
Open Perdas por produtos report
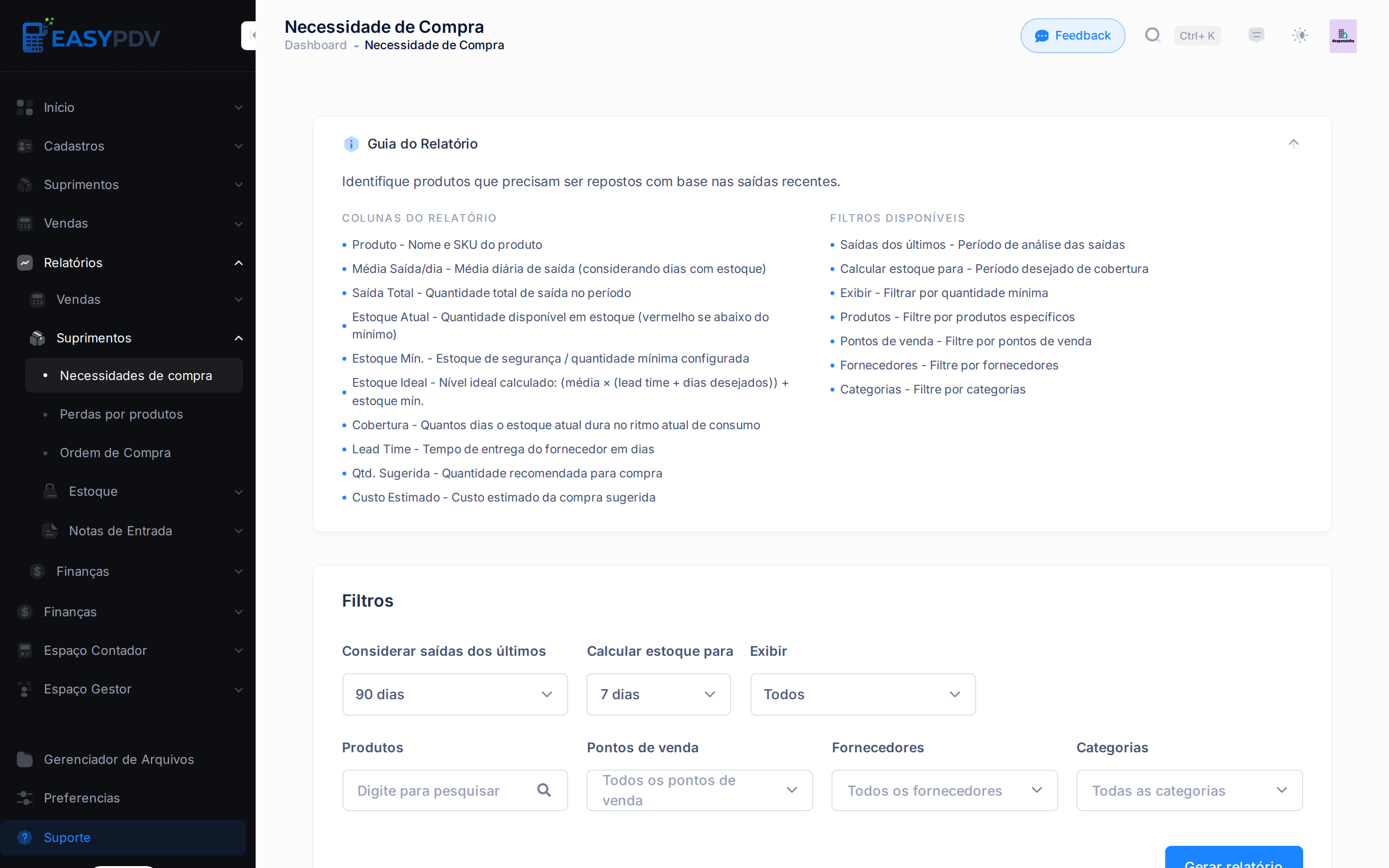[x=121, y=414]
